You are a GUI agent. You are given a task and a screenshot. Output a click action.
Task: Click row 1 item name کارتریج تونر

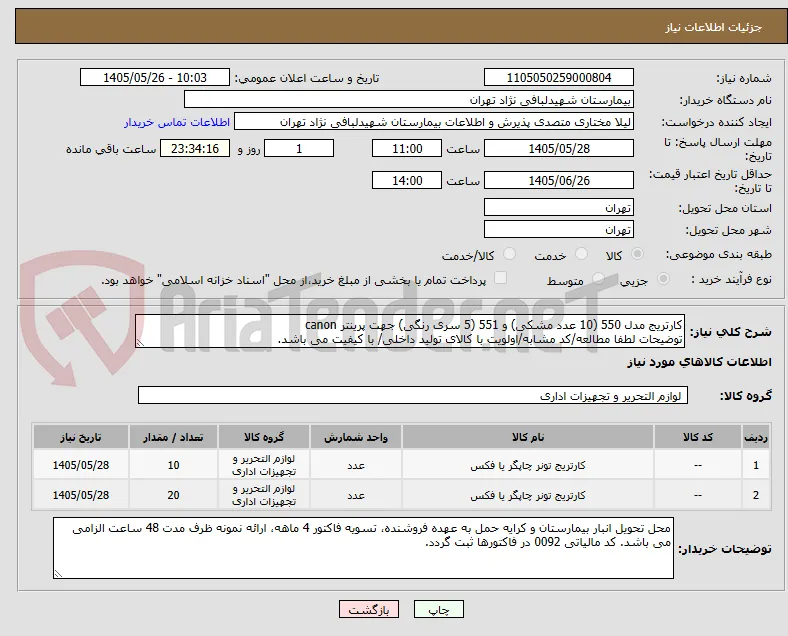point(528,465)
